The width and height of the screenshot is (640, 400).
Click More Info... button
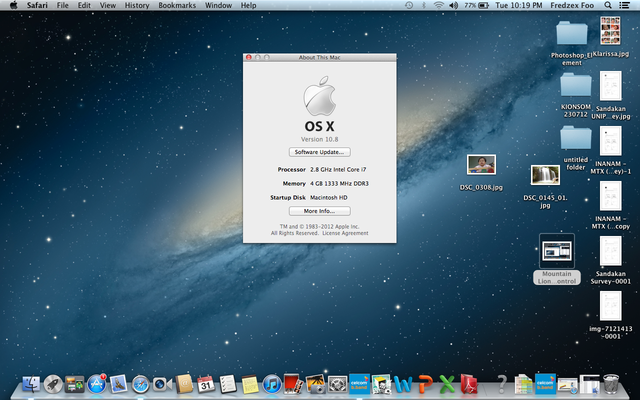[x=320, y=211]
